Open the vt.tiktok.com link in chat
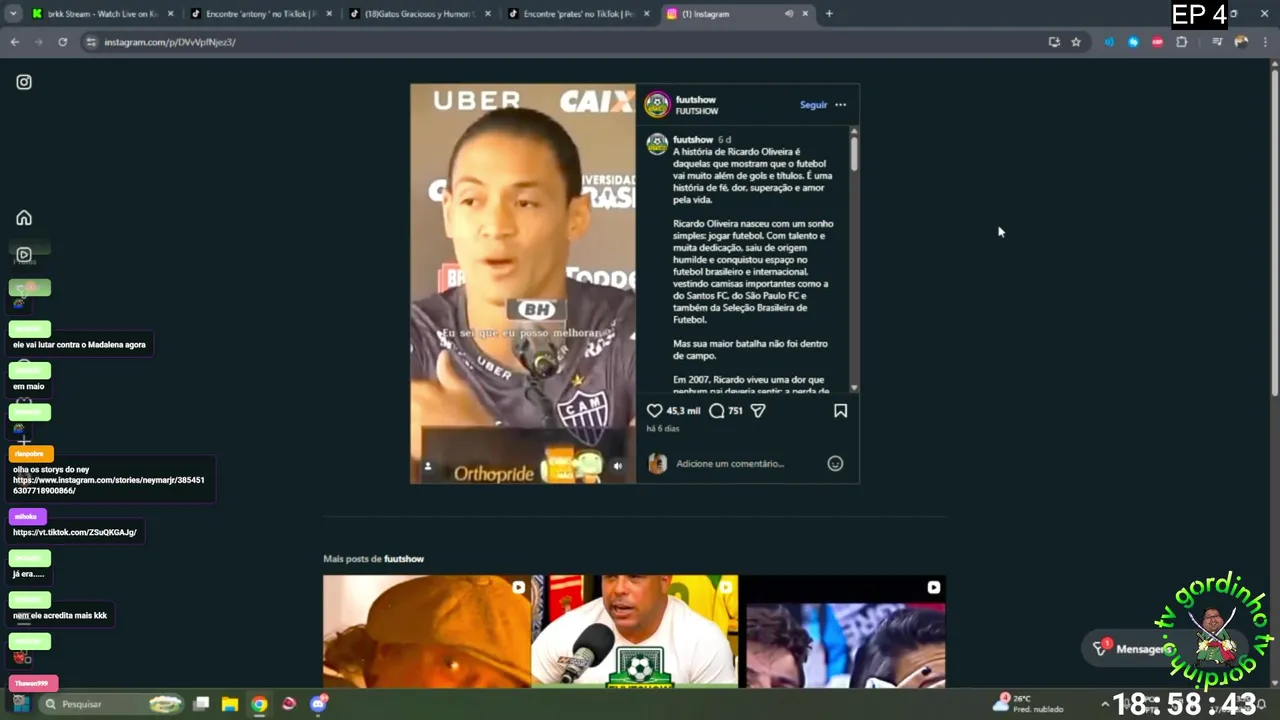 tap(75, 532)
